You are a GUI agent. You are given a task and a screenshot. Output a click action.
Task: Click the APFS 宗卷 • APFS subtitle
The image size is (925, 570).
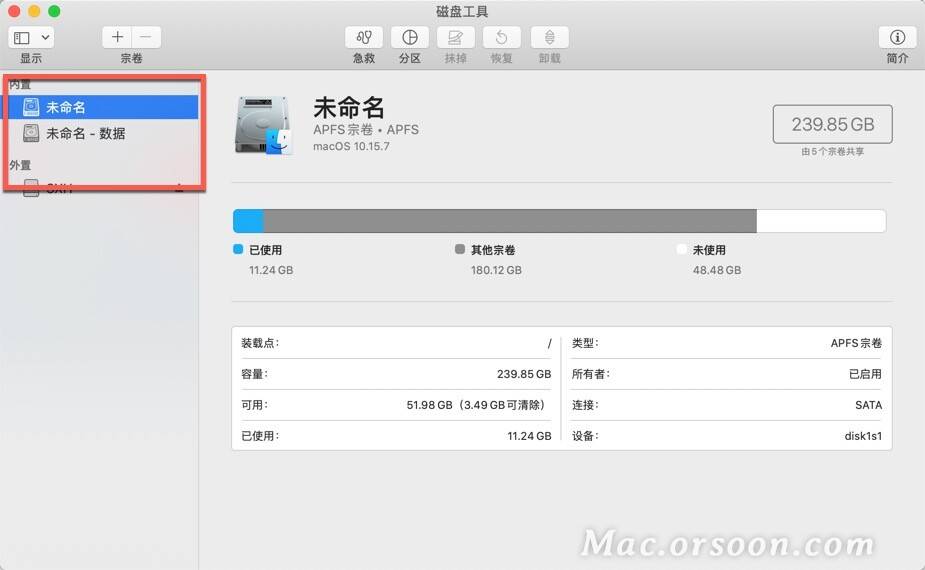click(366, 130)
